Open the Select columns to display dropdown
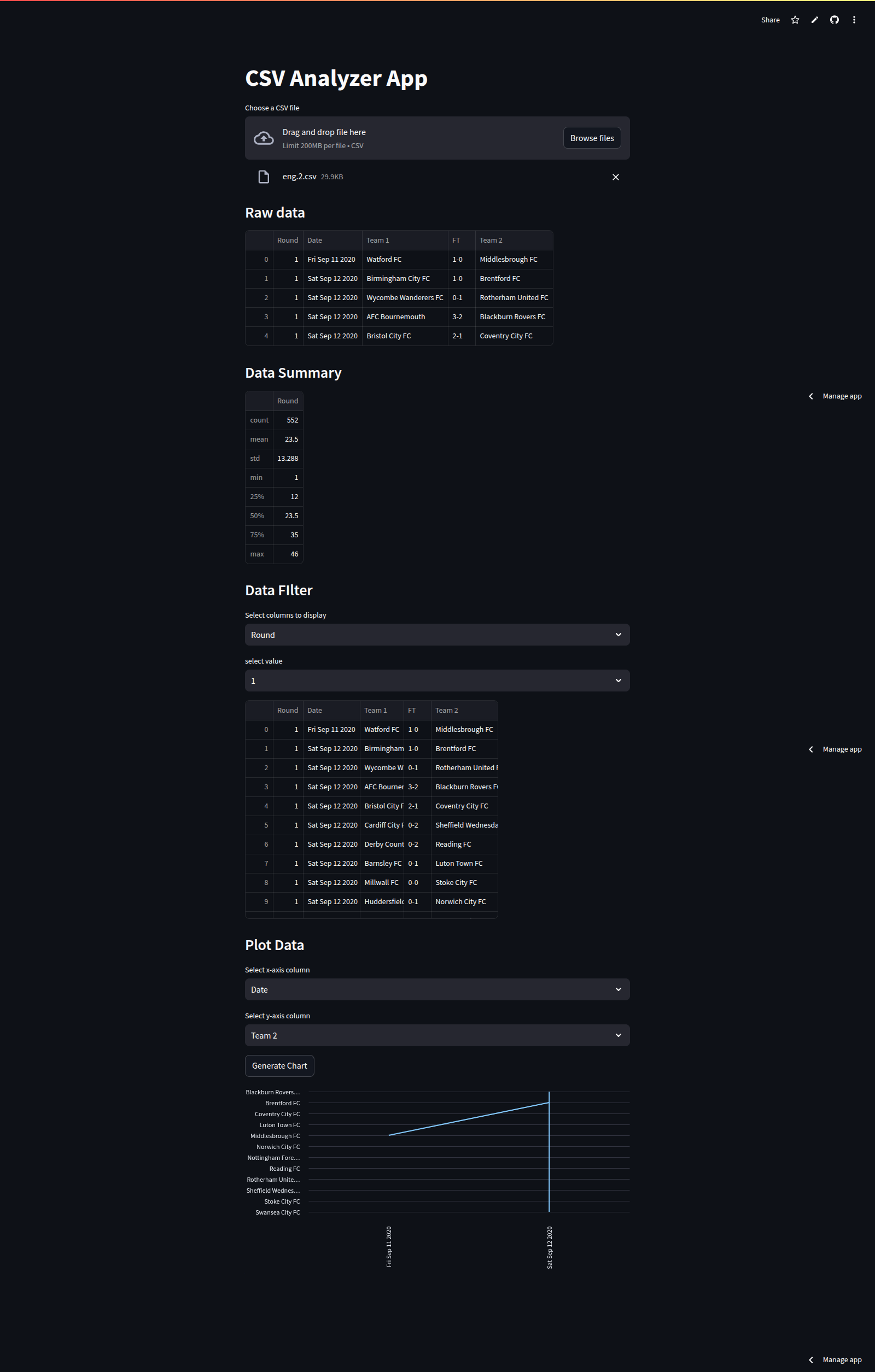 tap(436, 635)
